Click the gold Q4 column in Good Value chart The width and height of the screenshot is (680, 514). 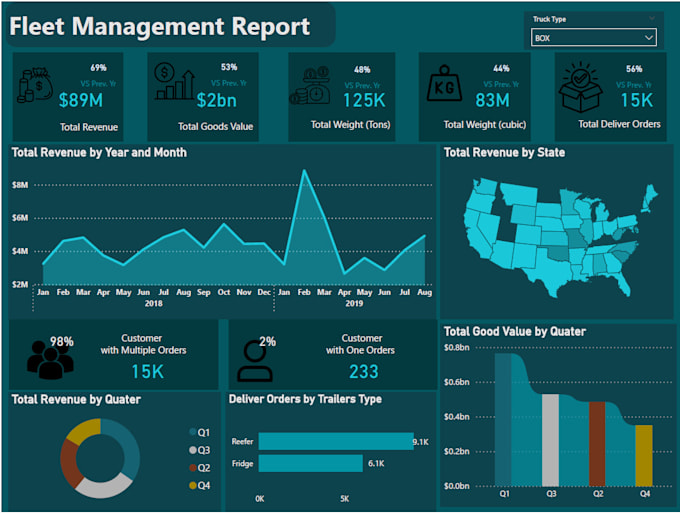pyautogui.click(x=644, y=456)
